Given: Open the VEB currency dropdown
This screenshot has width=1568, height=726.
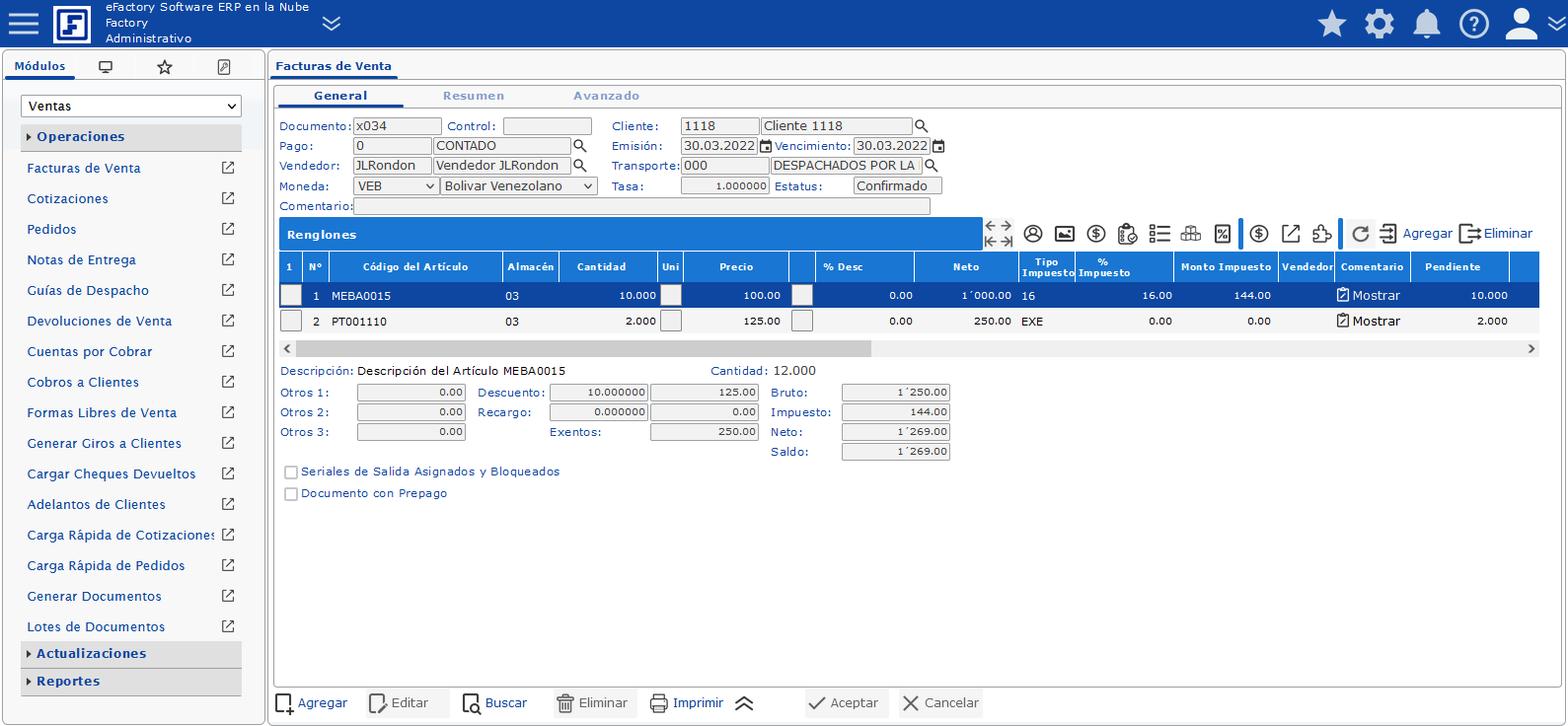Looking at the screenshot, I should (397, 185).
